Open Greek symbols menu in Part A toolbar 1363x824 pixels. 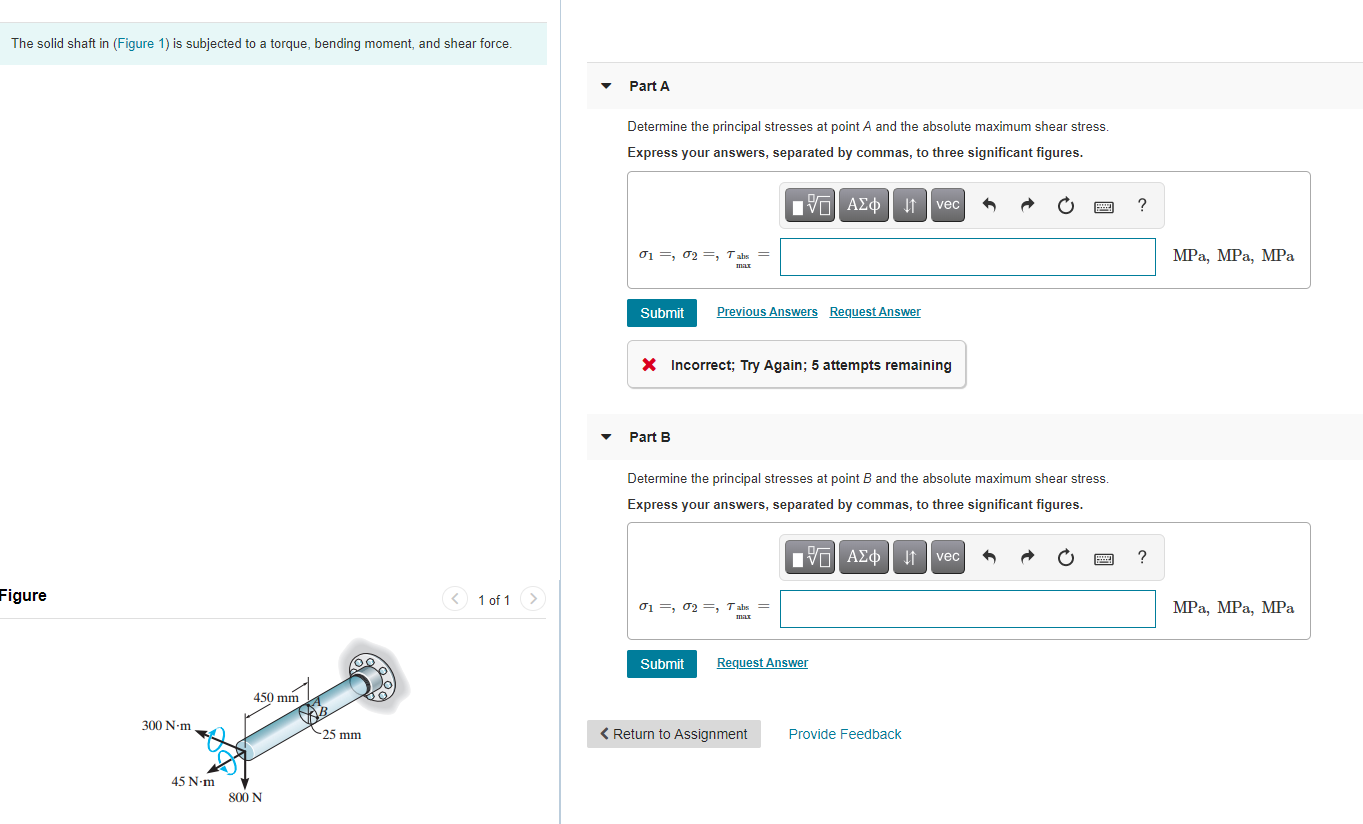(864, 205)
